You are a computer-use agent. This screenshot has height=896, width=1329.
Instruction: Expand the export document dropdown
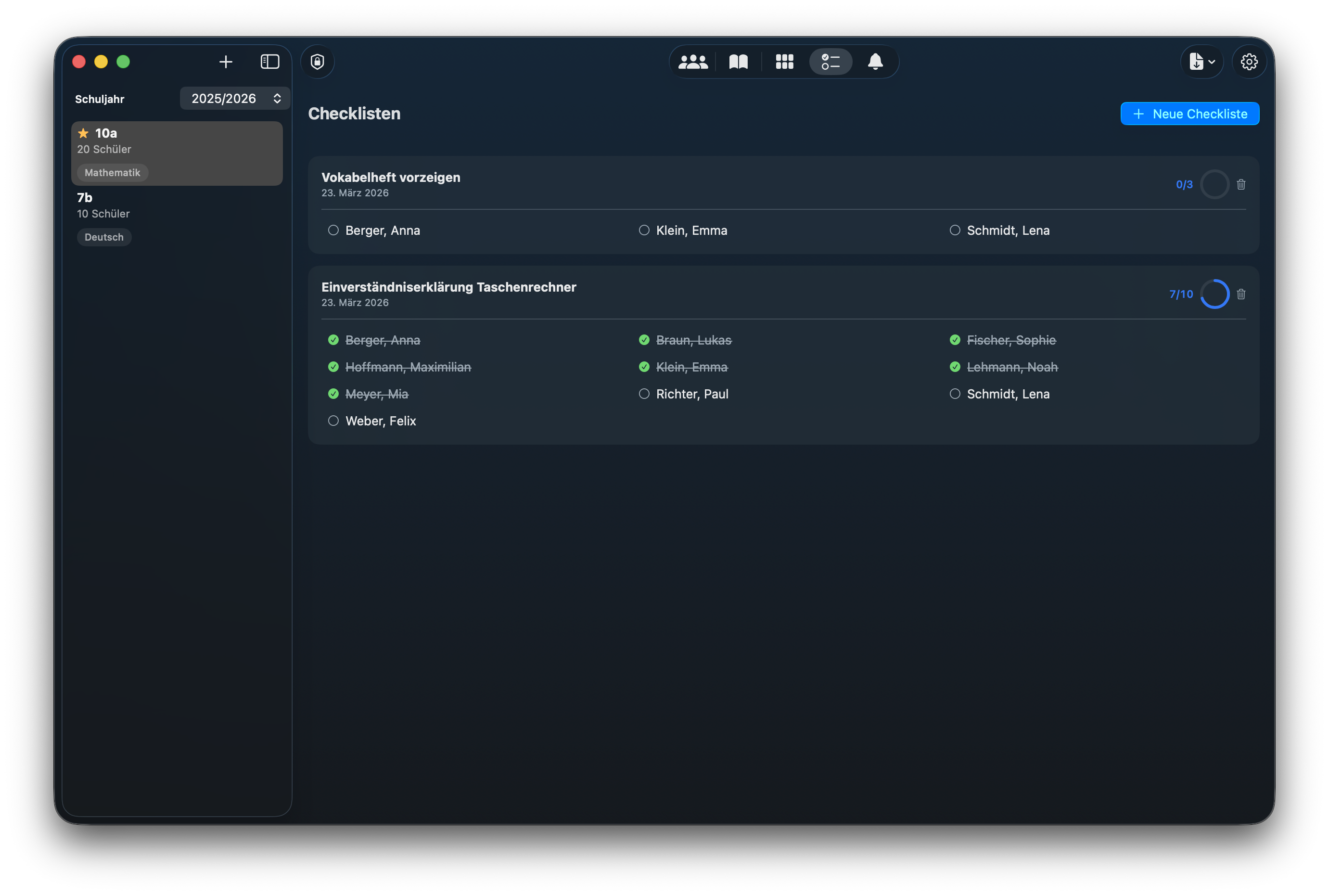pos(1201,62)
